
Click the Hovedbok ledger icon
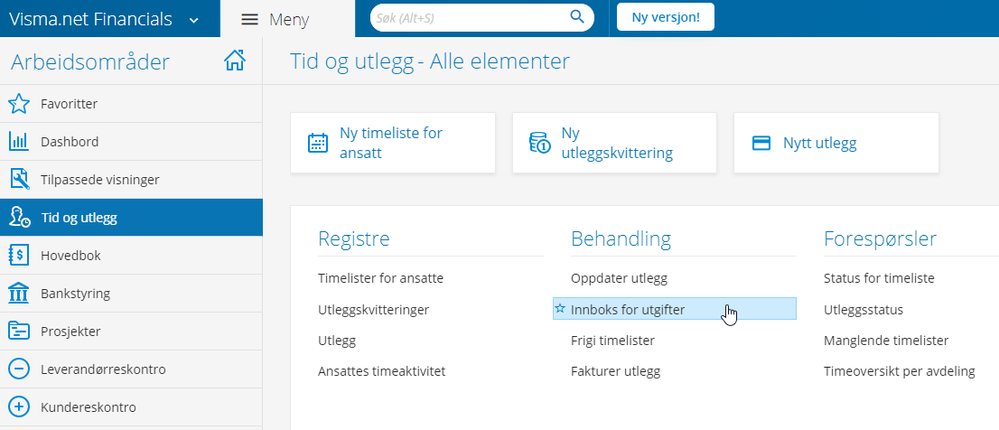[x=18, y=256]
